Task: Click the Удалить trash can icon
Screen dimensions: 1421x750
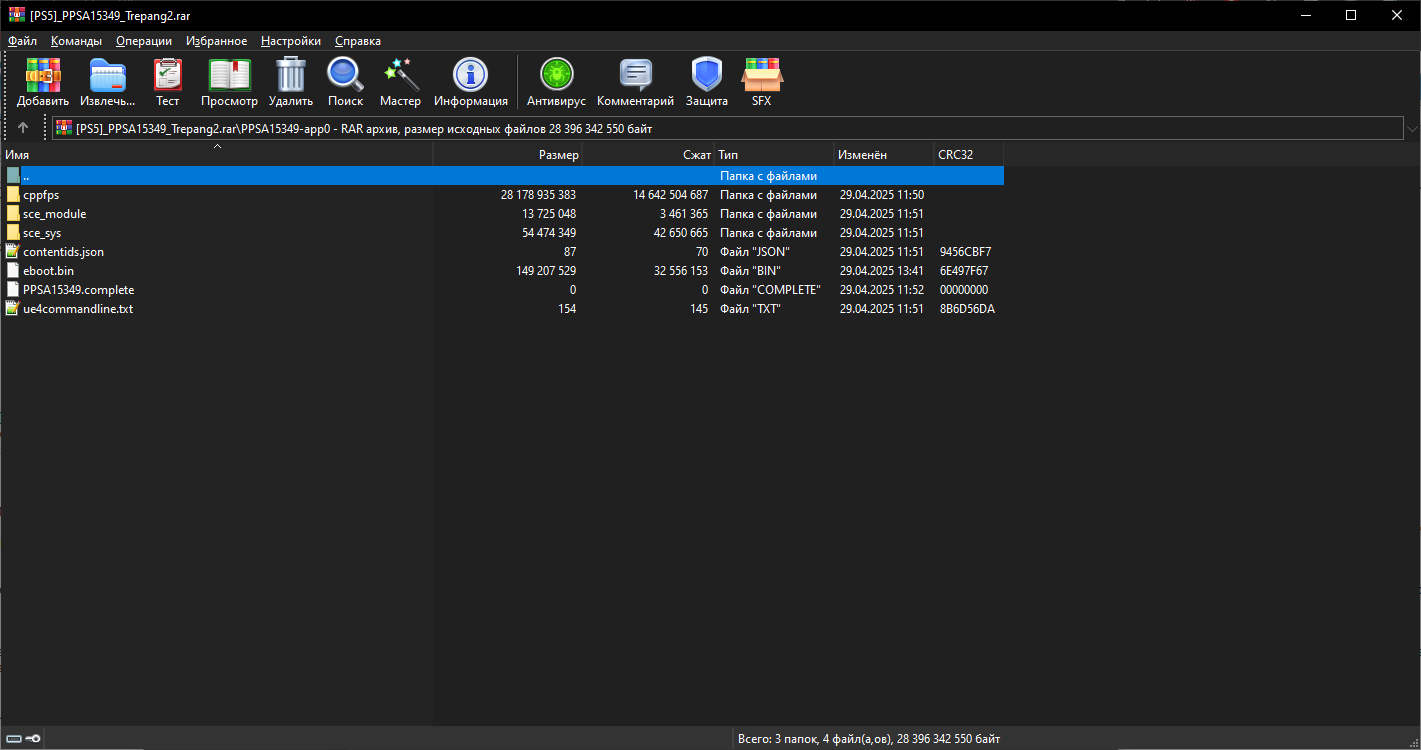Action: [290, 76]
